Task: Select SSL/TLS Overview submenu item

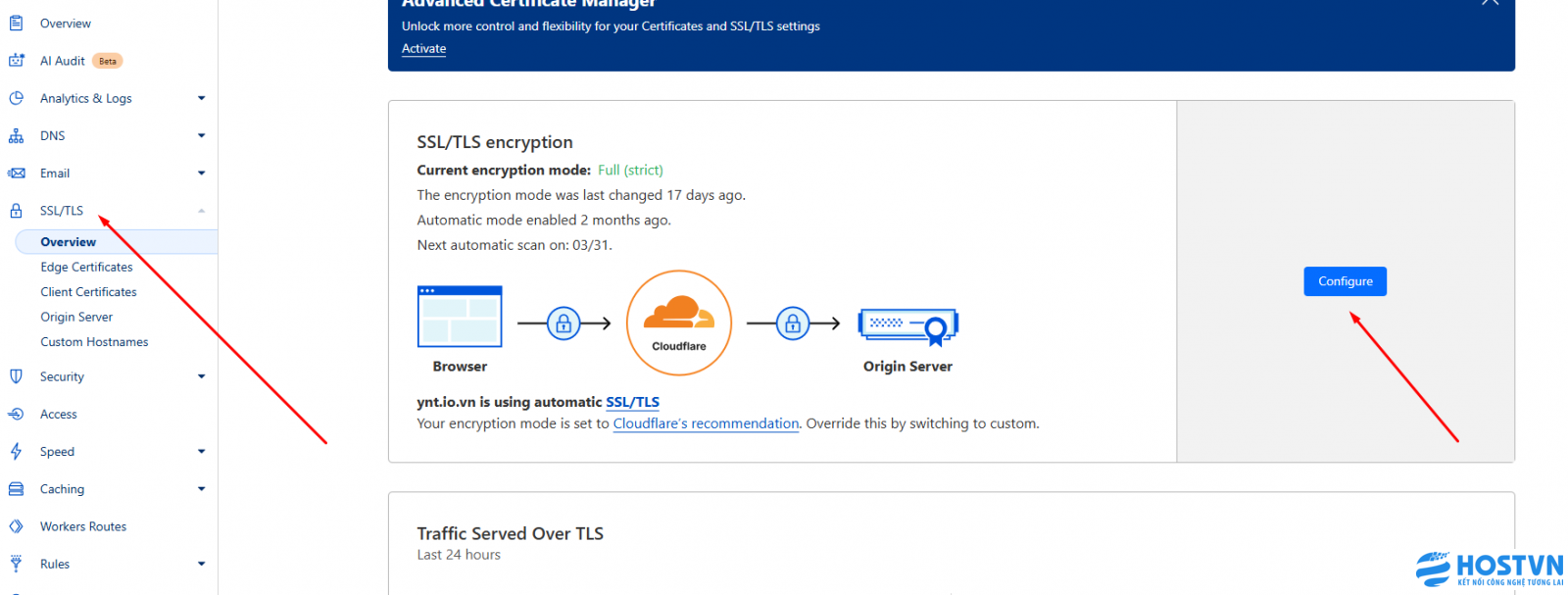Action: coord(117,242)
